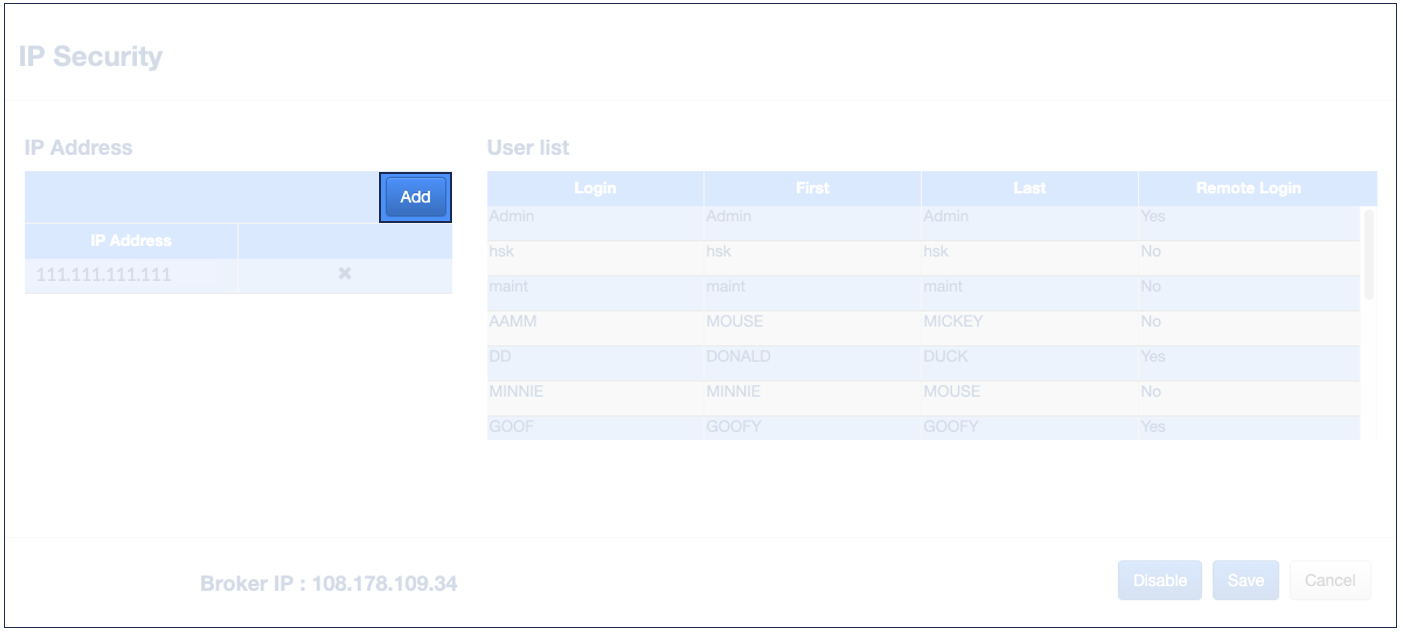Click the Yes value for DONALD DUCK
1403x632 pixels.
tap(1153, 357)
